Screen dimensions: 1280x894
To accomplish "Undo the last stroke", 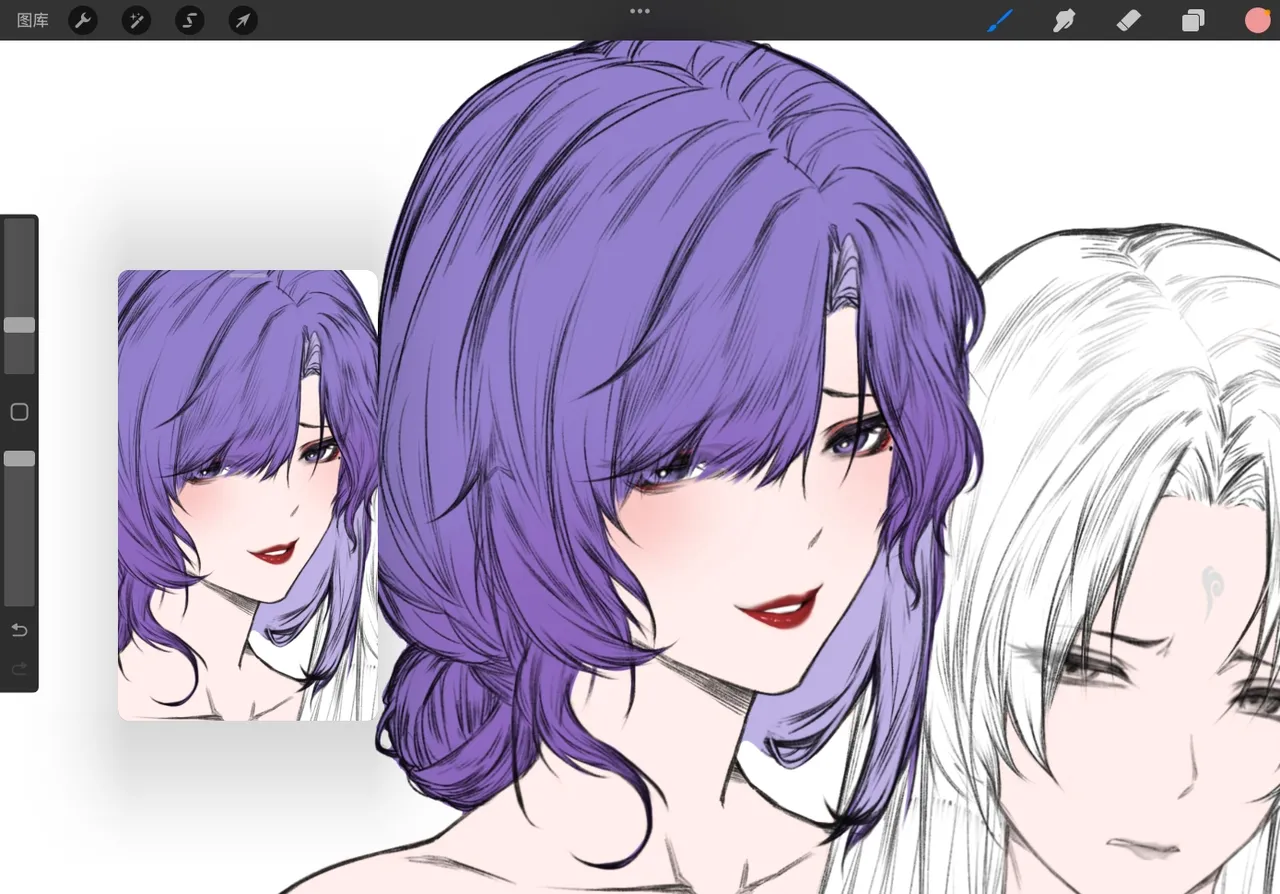I will click(19, 630).
